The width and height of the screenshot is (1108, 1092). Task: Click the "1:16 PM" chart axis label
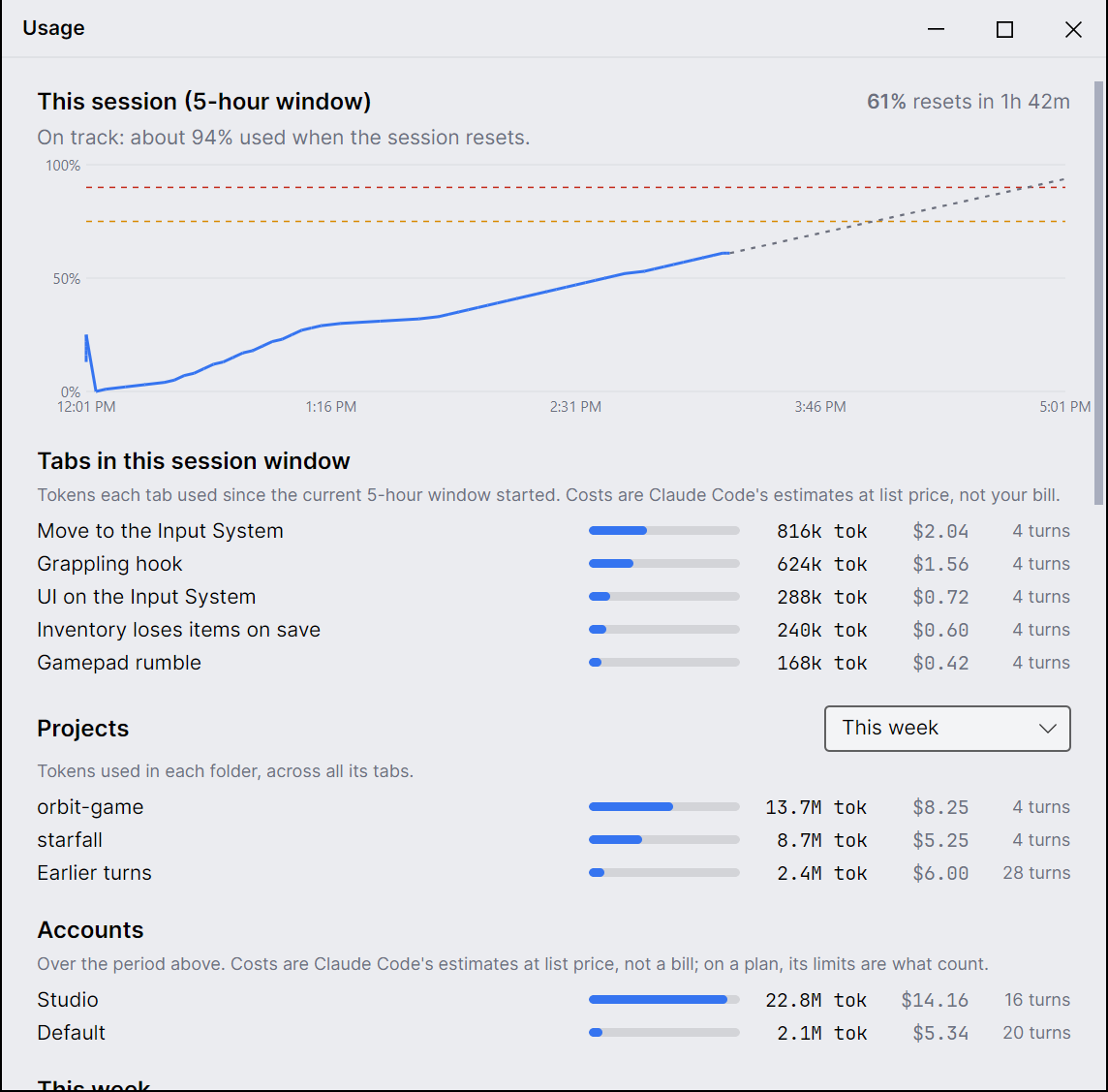coord(330,407)
